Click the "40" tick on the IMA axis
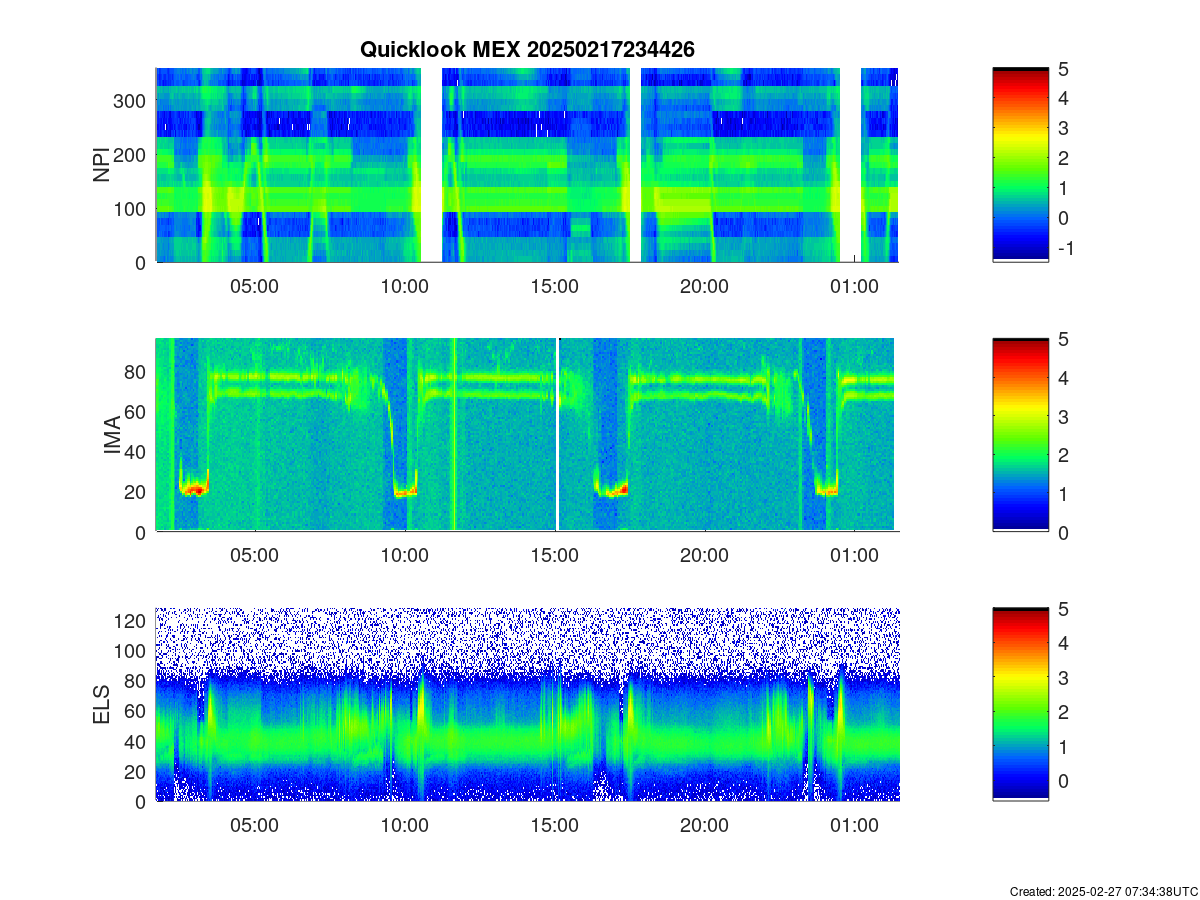The width and height of the screenshot is (1200, 900). click(x=136, y=452)
